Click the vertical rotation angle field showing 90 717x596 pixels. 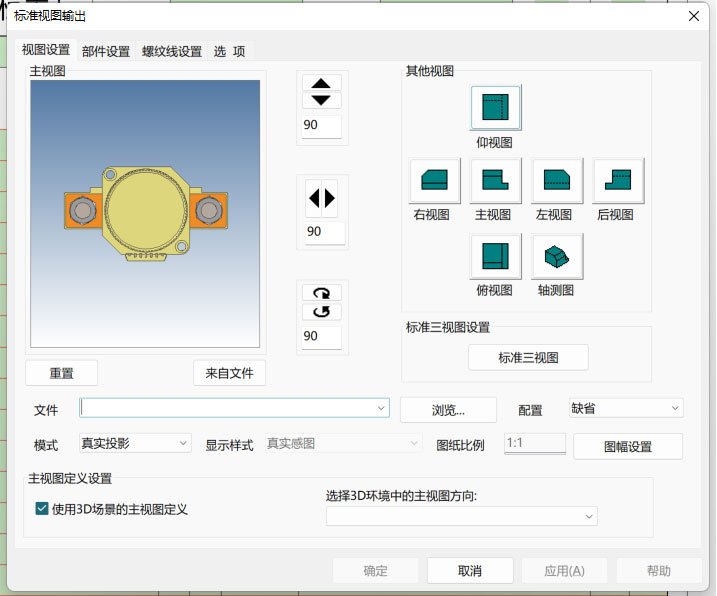pos(321,126)
